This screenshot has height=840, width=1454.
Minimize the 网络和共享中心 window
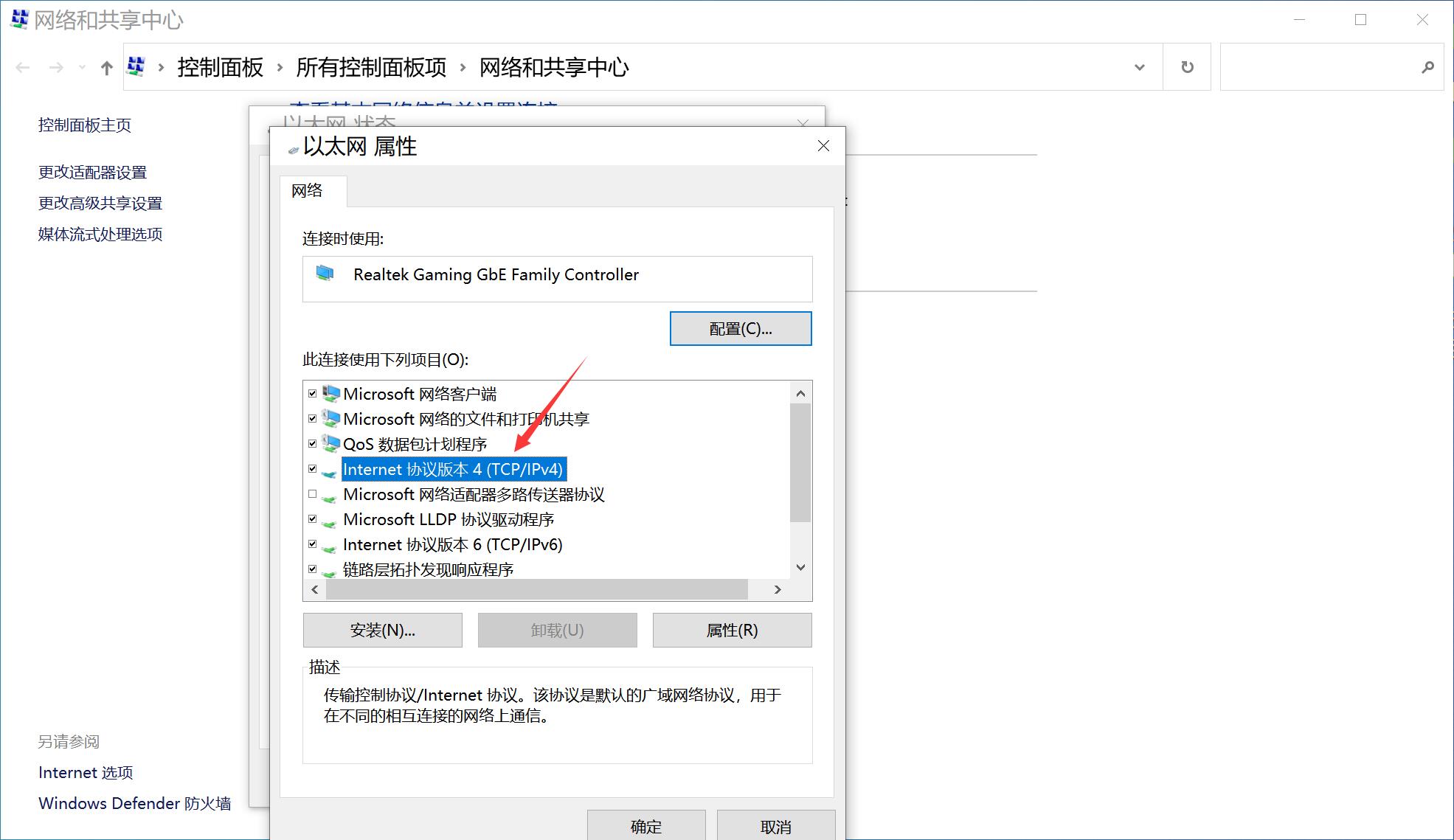click(x=1300, y=20)
